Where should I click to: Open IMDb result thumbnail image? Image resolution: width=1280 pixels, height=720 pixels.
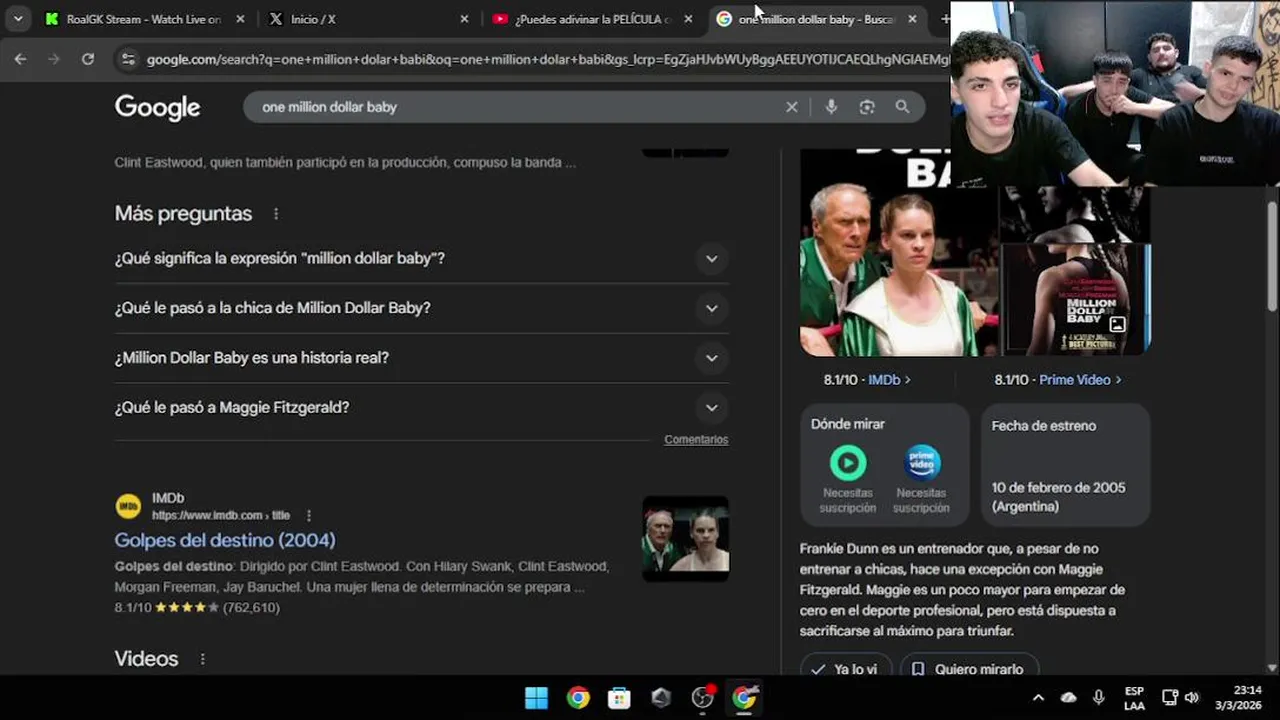point(685,539)
